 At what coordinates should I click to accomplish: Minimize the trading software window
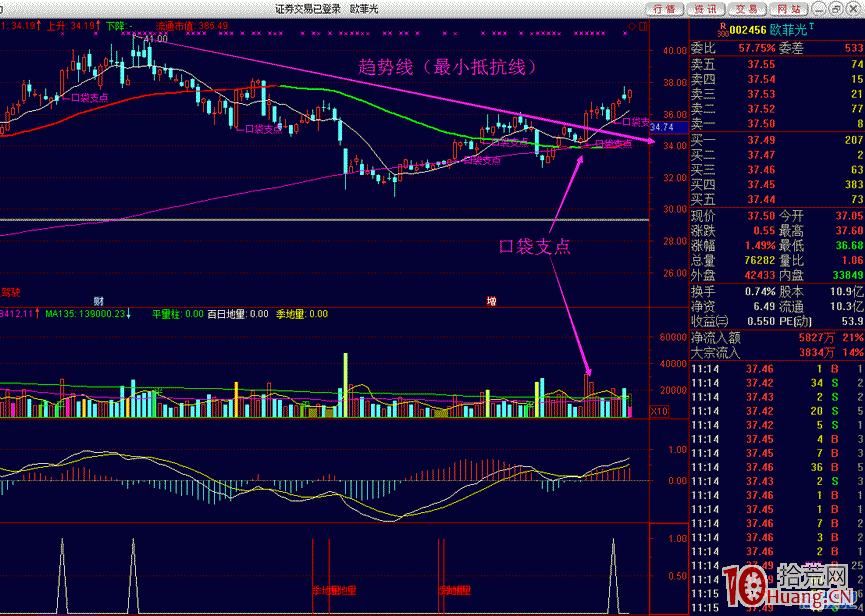[x=820, y=9]
